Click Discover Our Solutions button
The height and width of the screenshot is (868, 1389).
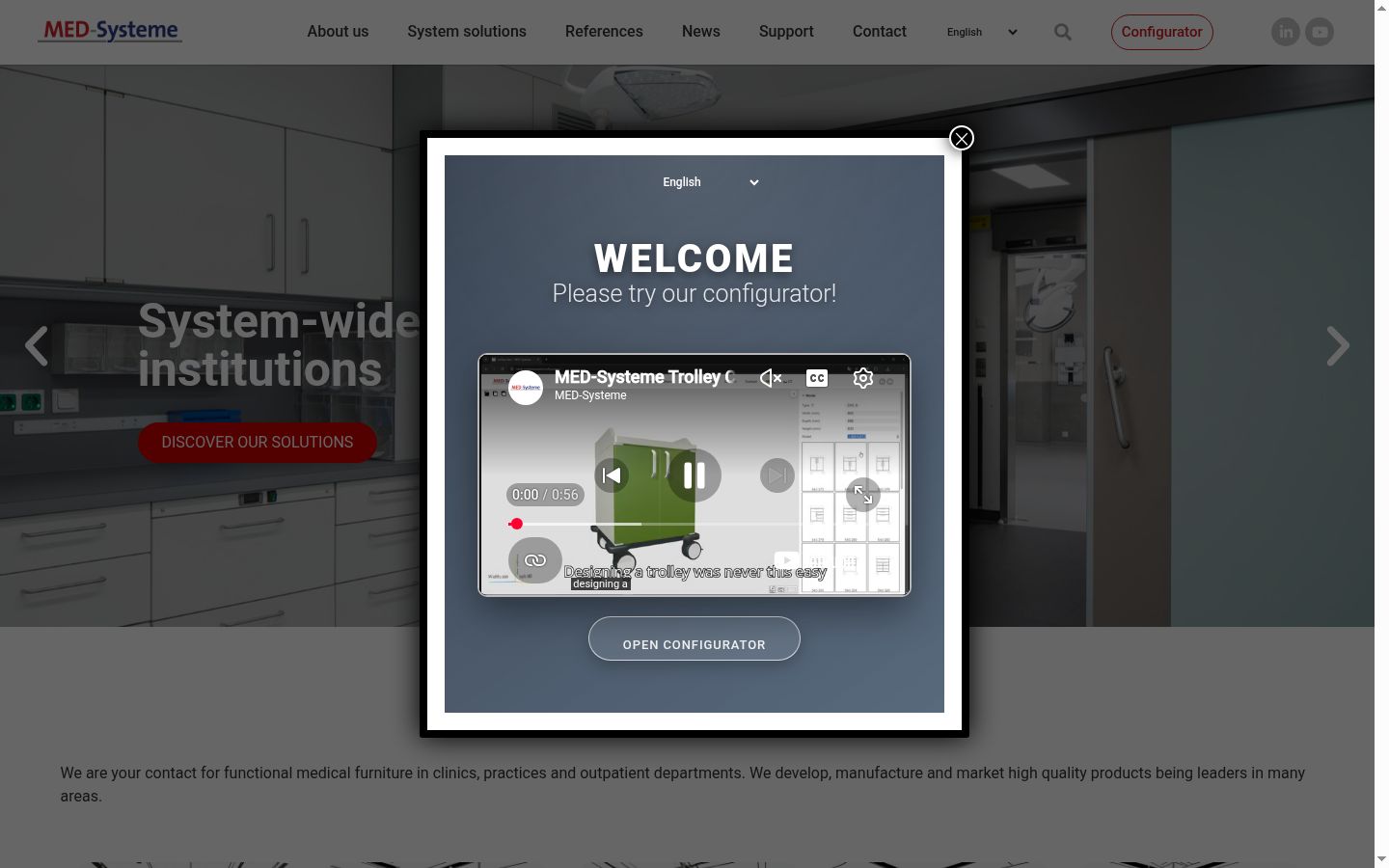(258, 442)
